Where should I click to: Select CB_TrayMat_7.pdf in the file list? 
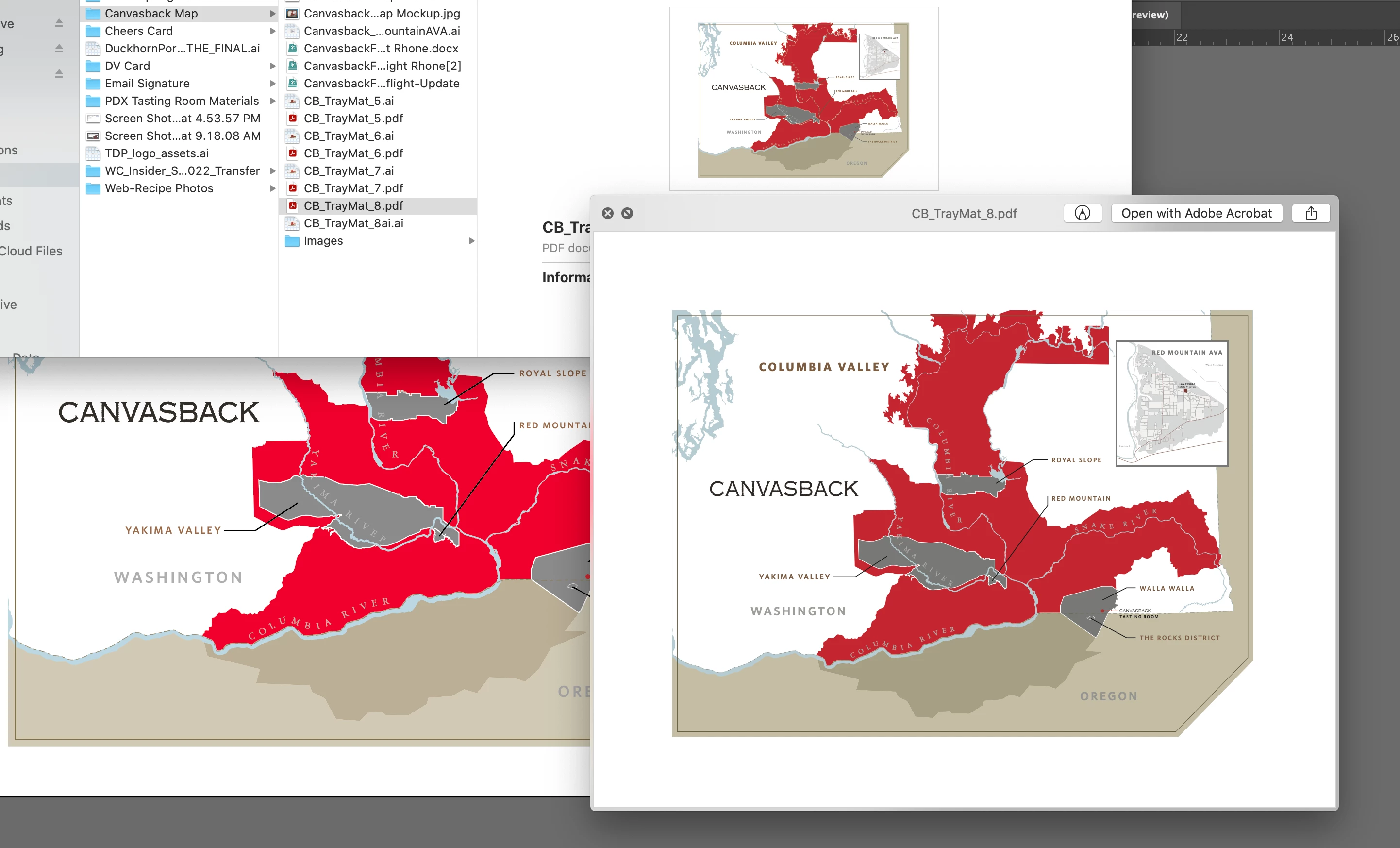point(353,188)
